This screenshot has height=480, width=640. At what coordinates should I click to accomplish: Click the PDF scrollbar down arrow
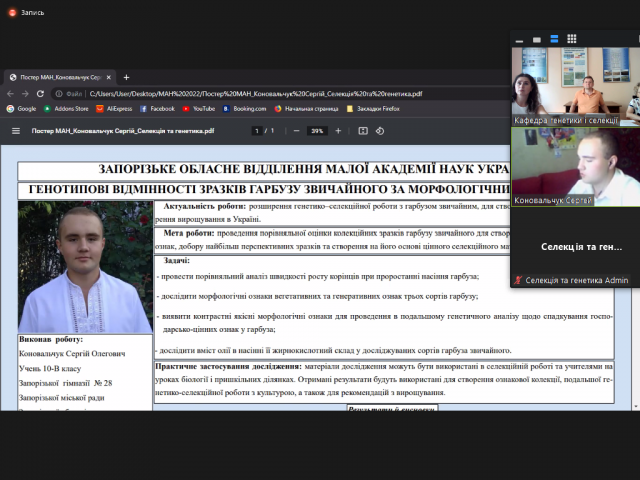(636, 407)
